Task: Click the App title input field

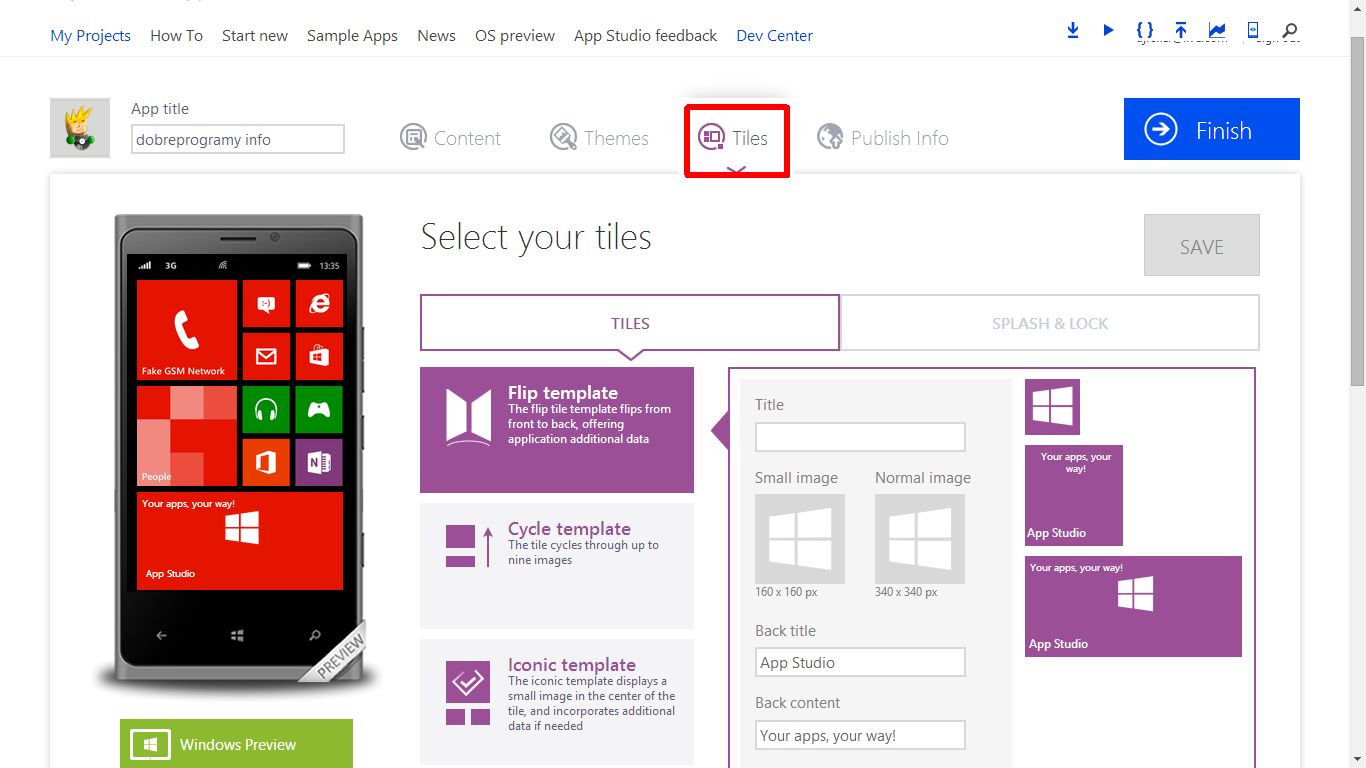Action: 238,139
